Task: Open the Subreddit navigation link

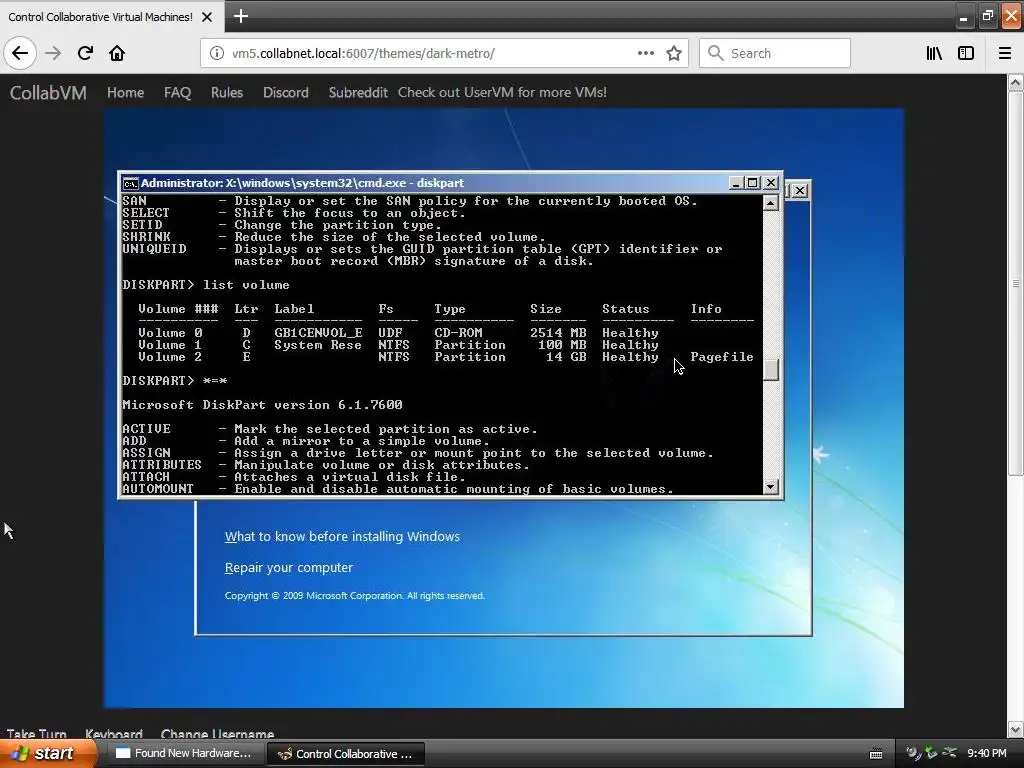Action: [358, 92]
